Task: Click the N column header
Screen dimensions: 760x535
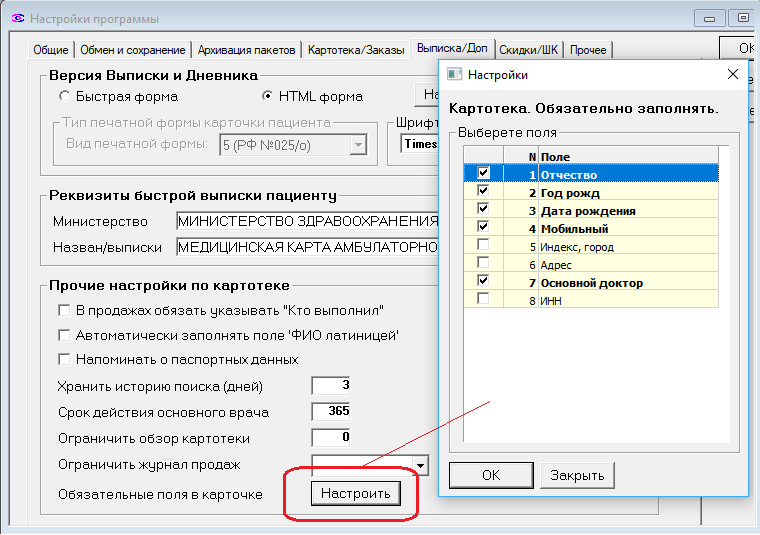Action: click(521, 157)
